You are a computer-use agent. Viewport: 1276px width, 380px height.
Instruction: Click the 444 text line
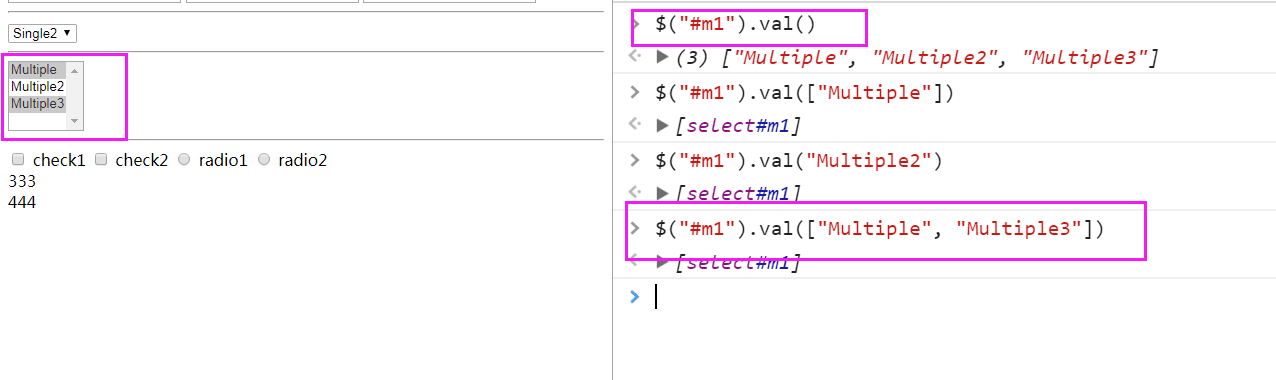(22, 202)
